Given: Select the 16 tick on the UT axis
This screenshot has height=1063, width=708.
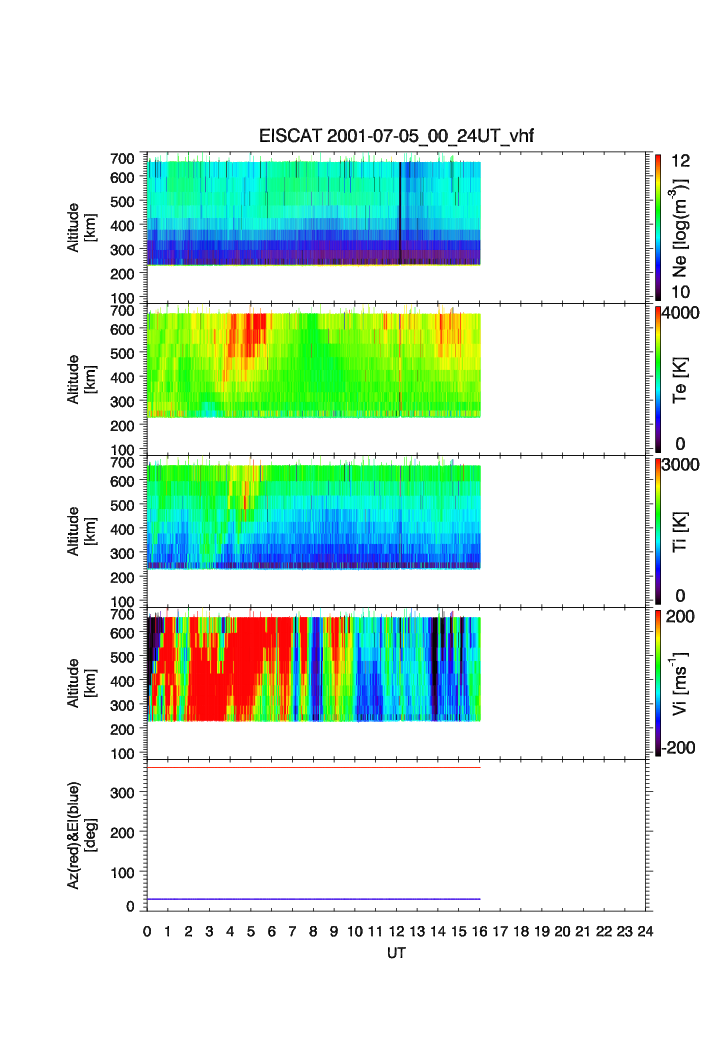Looking at the screenshot, I should coord(479,931).
